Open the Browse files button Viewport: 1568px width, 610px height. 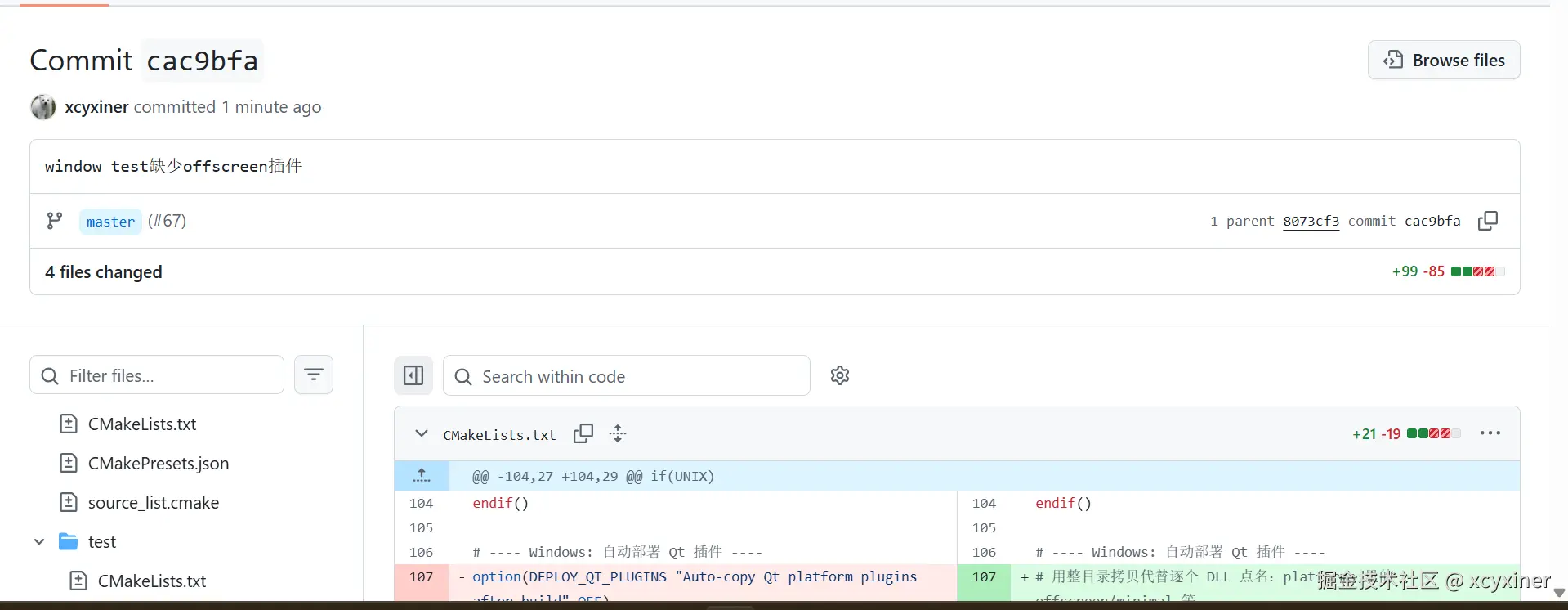click(x=1444, y=61)
